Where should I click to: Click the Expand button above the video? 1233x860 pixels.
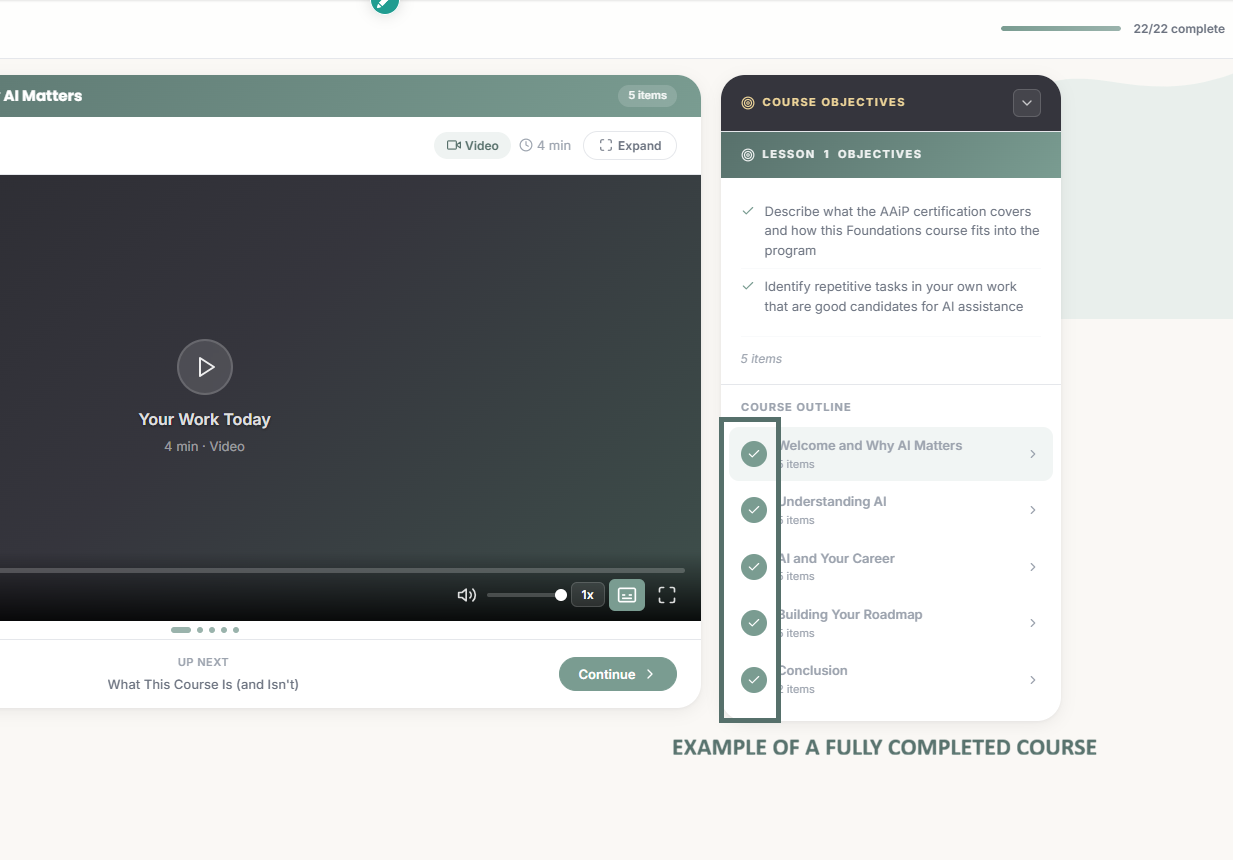pos(630,145)
